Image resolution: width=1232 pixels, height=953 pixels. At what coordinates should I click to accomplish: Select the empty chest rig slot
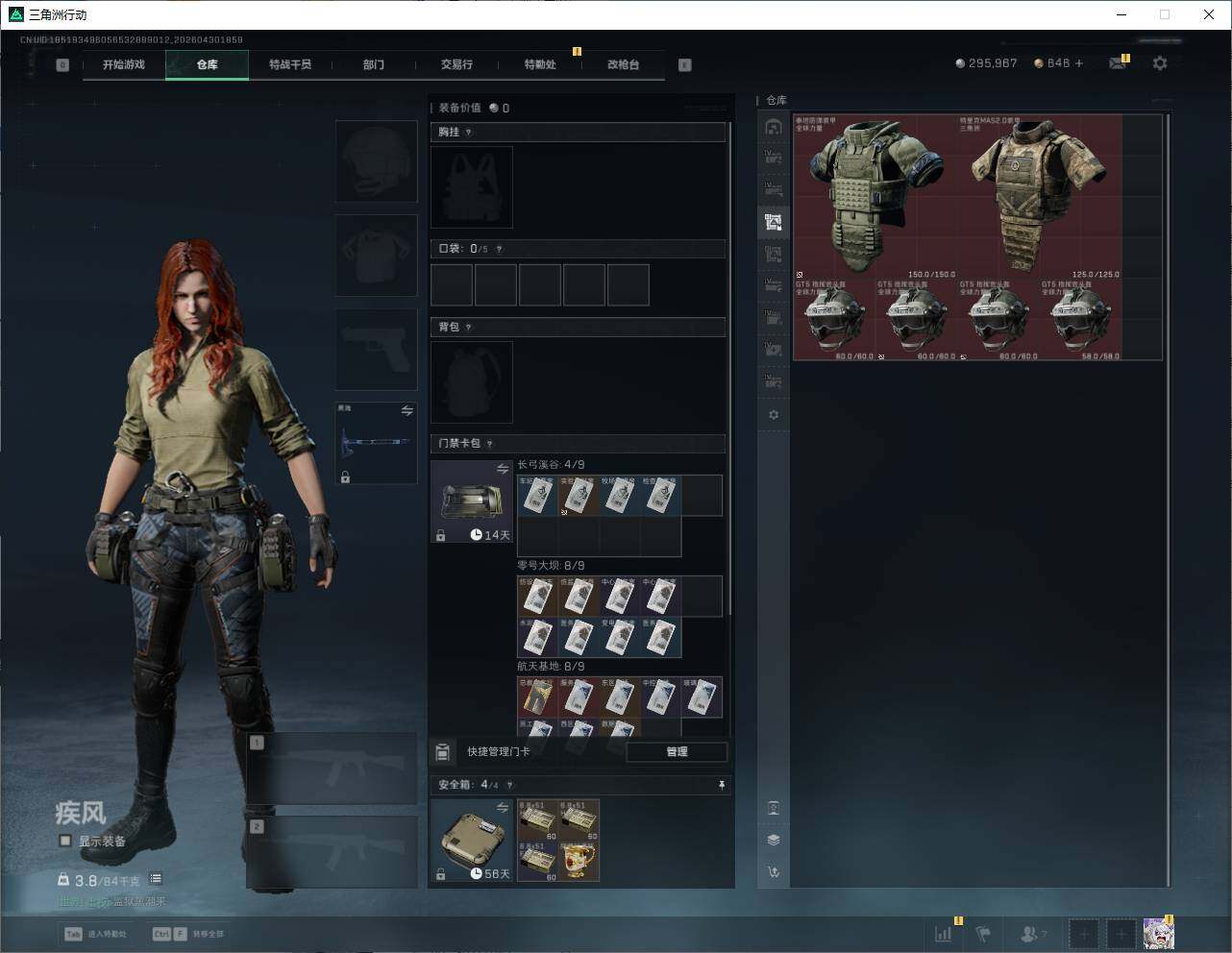coord(472,187)
